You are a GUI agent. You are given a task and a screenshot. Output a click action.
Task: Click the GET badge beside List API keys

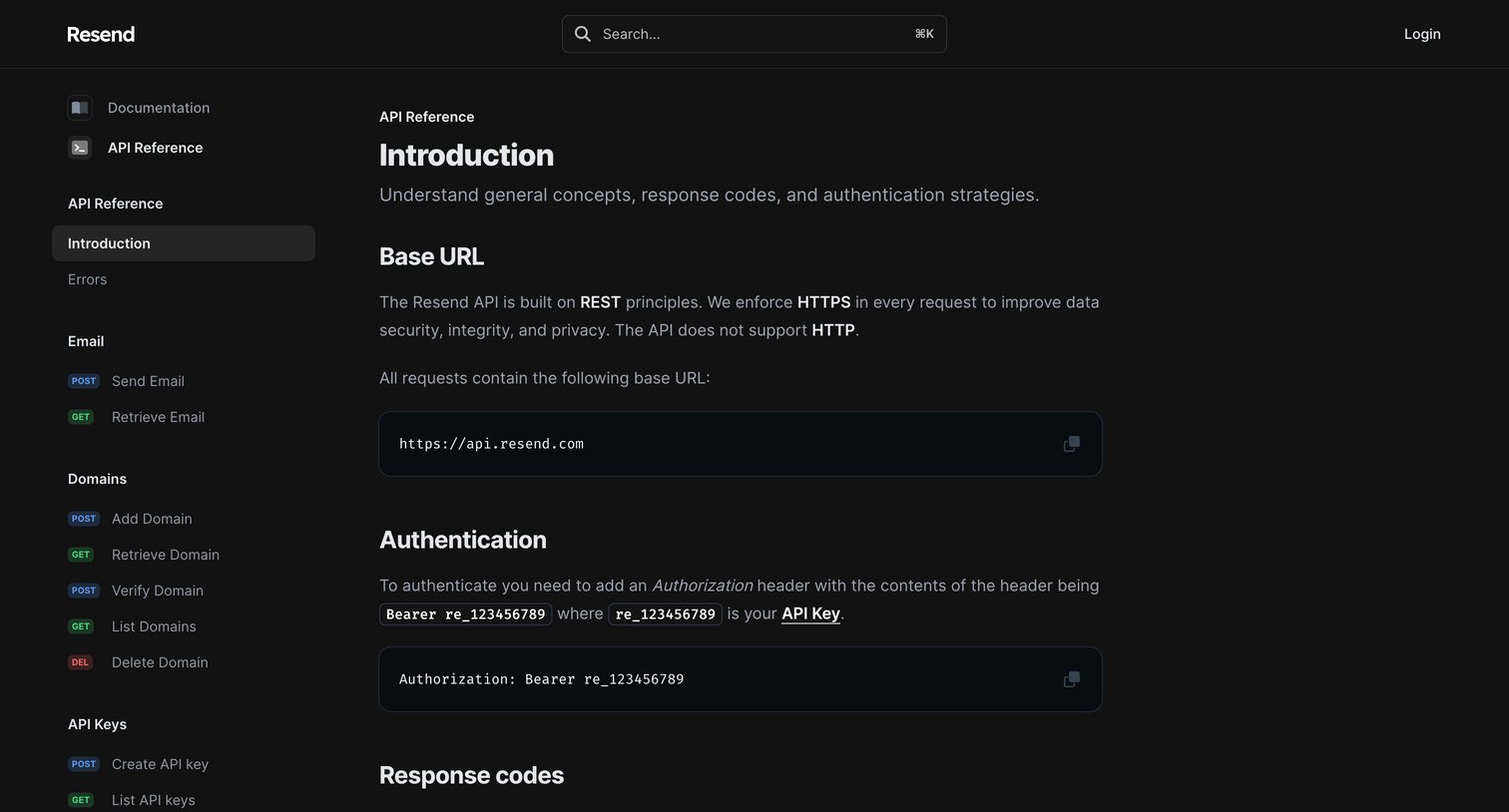tap(81, 800)
